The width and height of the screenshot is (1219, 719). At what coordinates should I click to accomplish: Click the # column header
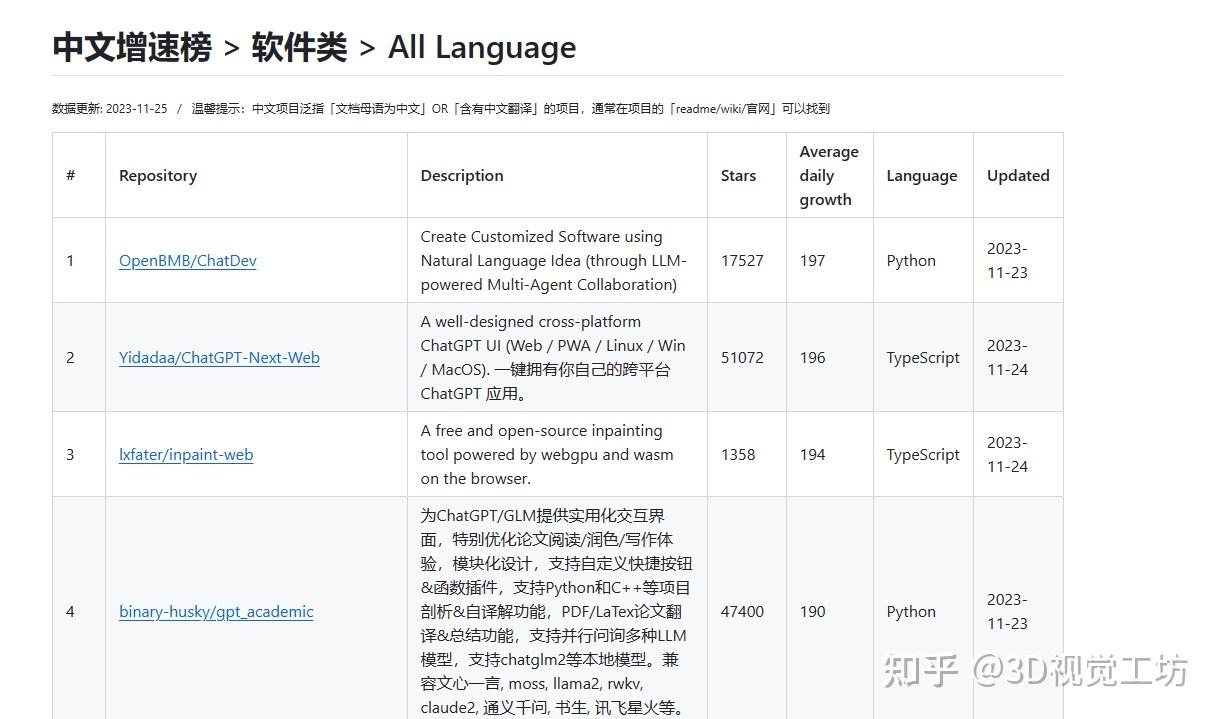70,175
